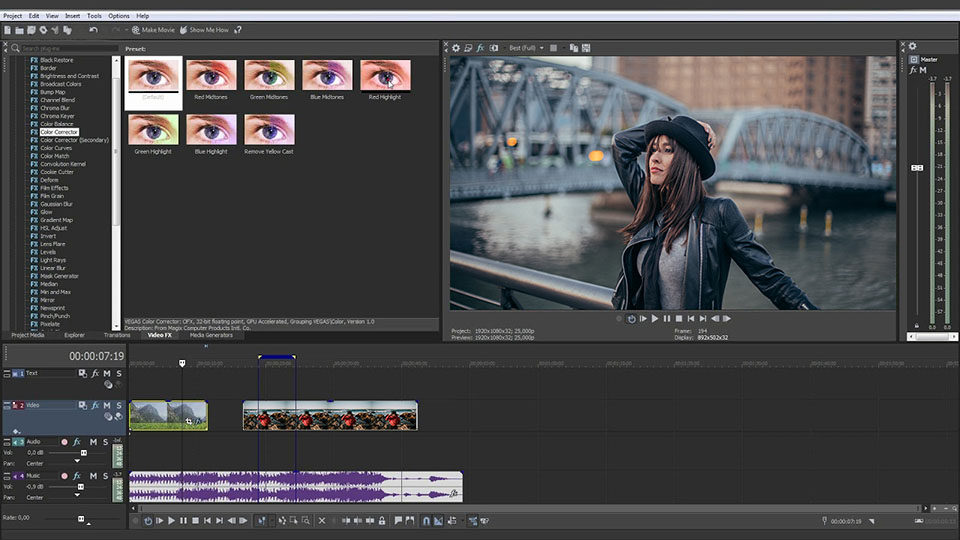Insert a marker using the marker icon
Screen dimensions: 960x540
click(398, 521)
